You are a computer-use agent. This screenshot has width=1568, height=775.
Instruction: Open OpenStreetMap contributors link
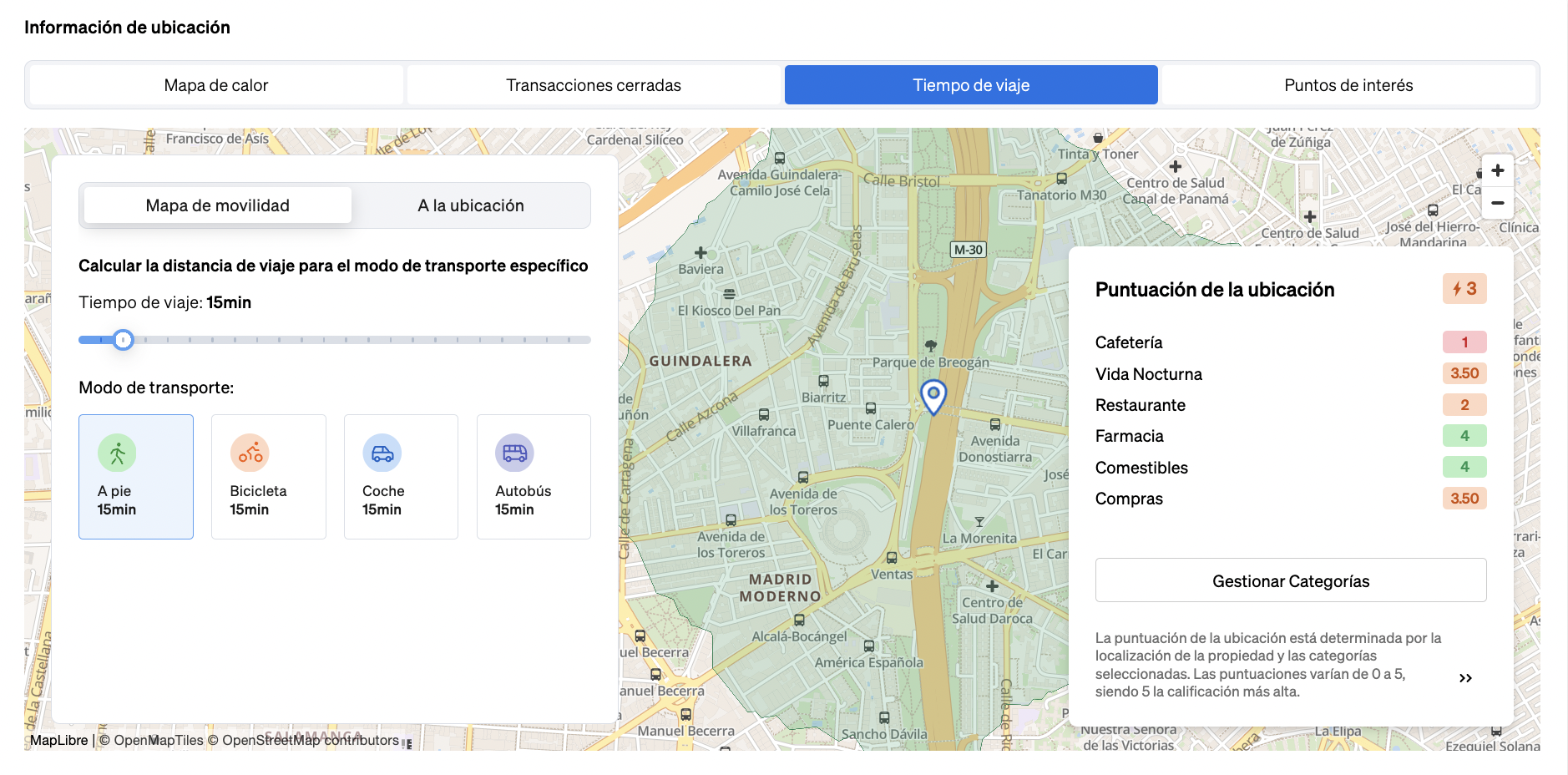pos(304,740)
